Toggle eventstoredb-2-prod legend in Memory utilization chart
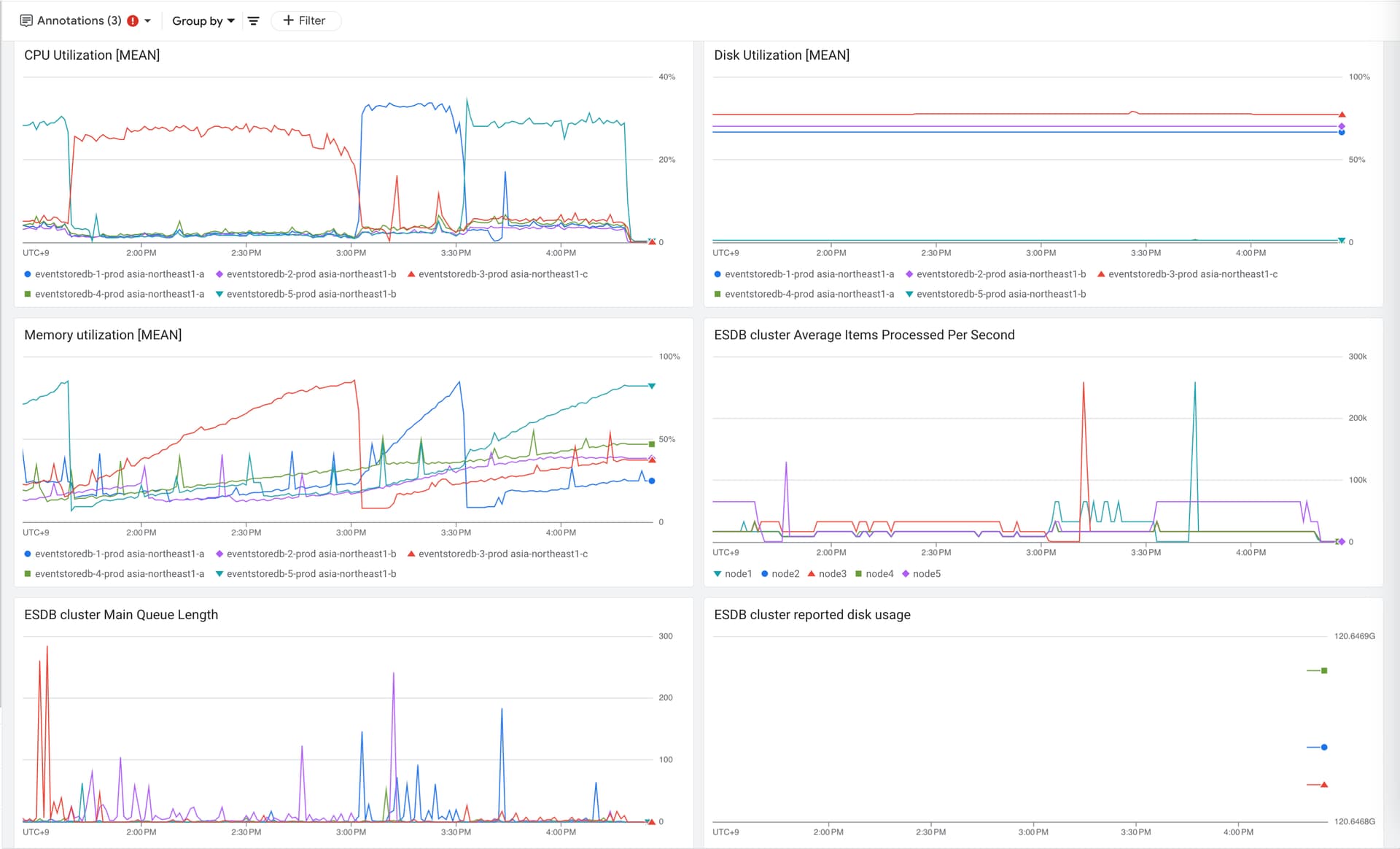Image resolution: width=1400 pixels, height=849 pixels. point(306,554)
